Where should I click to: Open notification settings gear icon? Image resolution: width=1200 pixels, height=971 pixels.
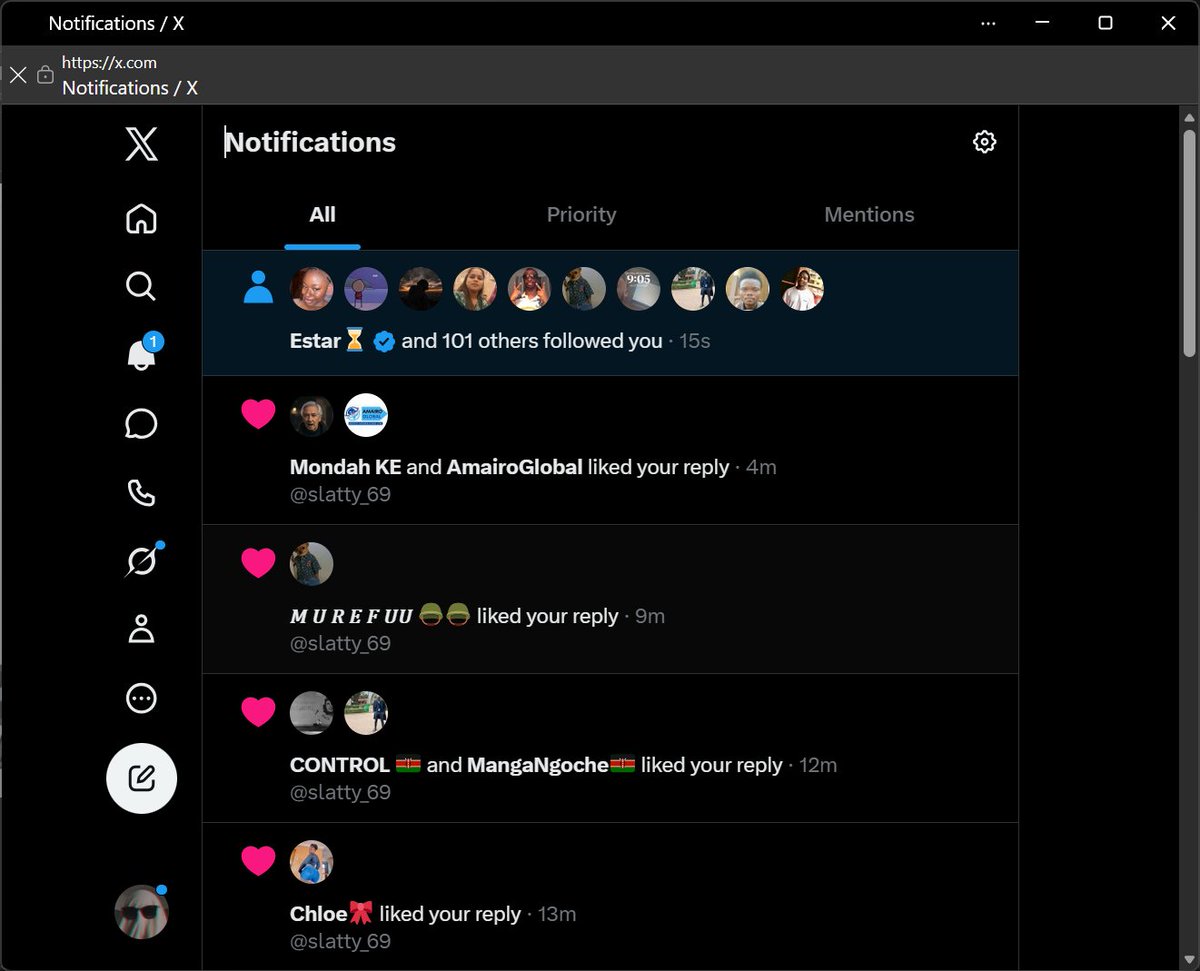(x=984, y=142)
